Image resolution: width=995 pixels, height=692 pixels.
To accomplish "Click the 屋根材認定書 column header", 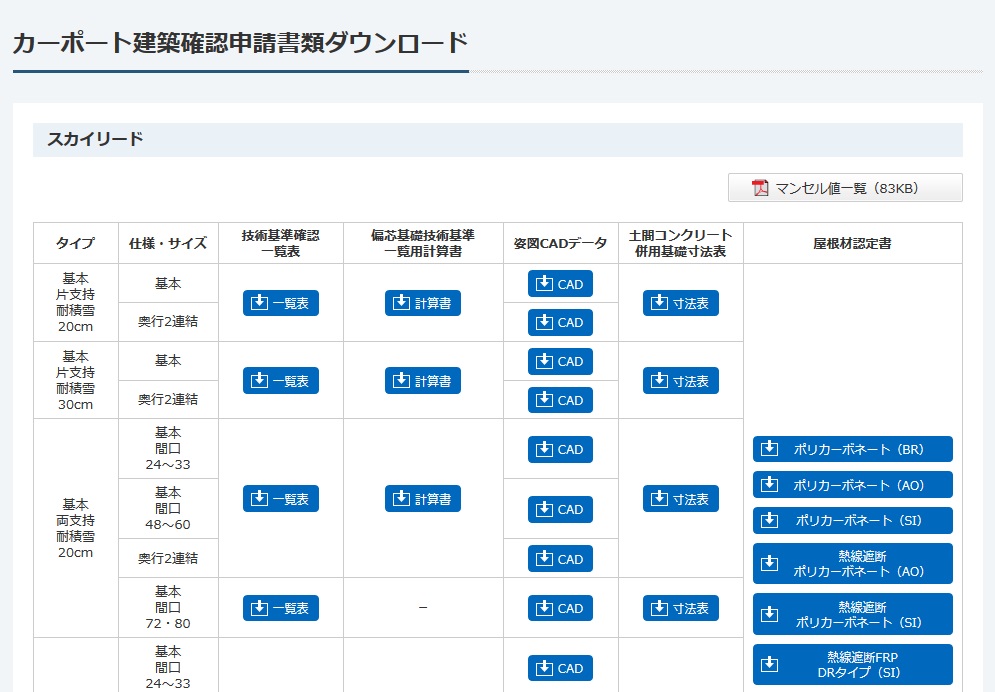I will (852, 243).
